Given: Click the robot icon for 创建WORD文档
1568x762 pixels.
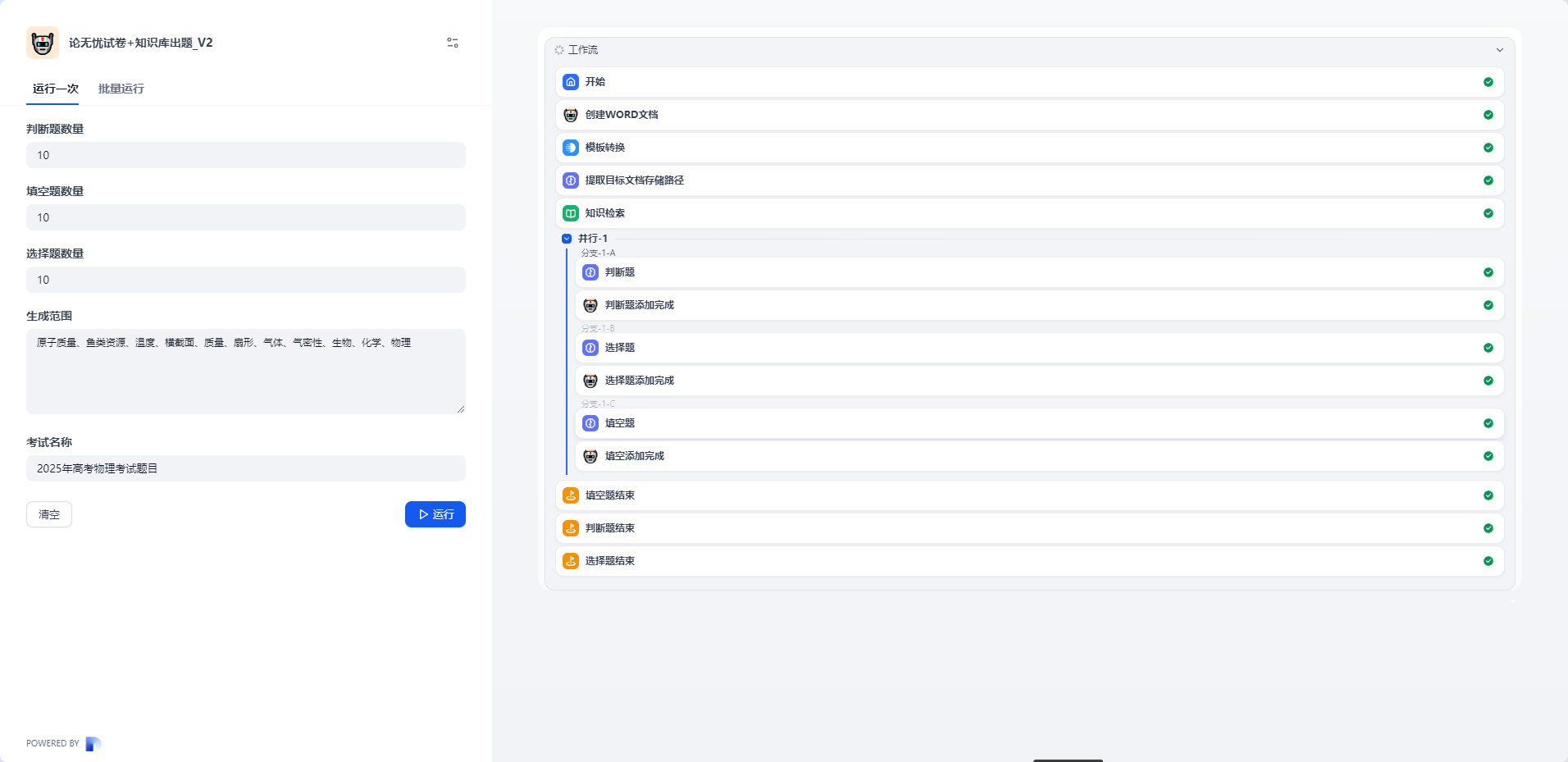Looking at the screenshot, I should pos(571,115).
